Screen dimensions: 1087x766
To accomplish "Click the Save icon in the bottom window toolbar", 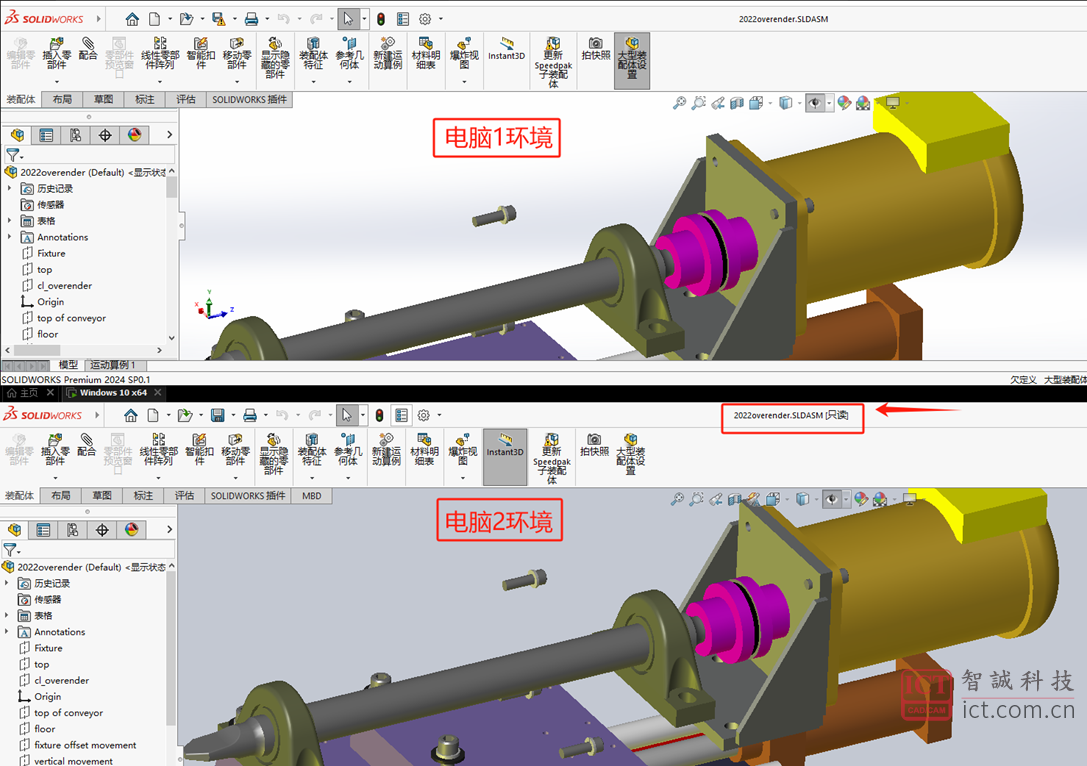I will (x=217, y=415).
